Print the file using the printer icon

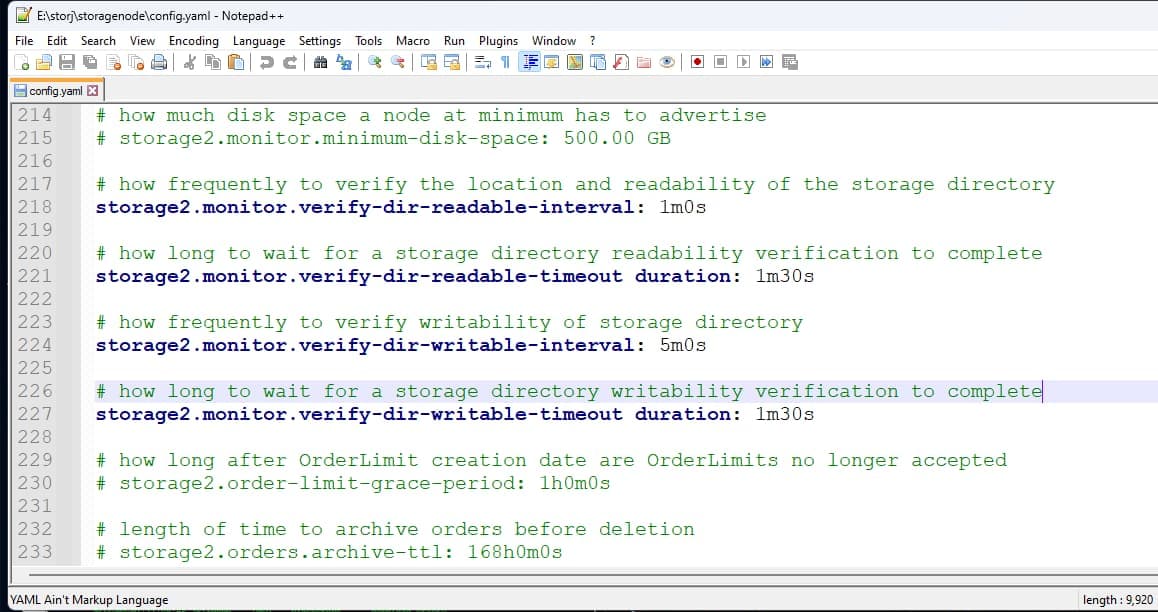click(x=159, y=63)
